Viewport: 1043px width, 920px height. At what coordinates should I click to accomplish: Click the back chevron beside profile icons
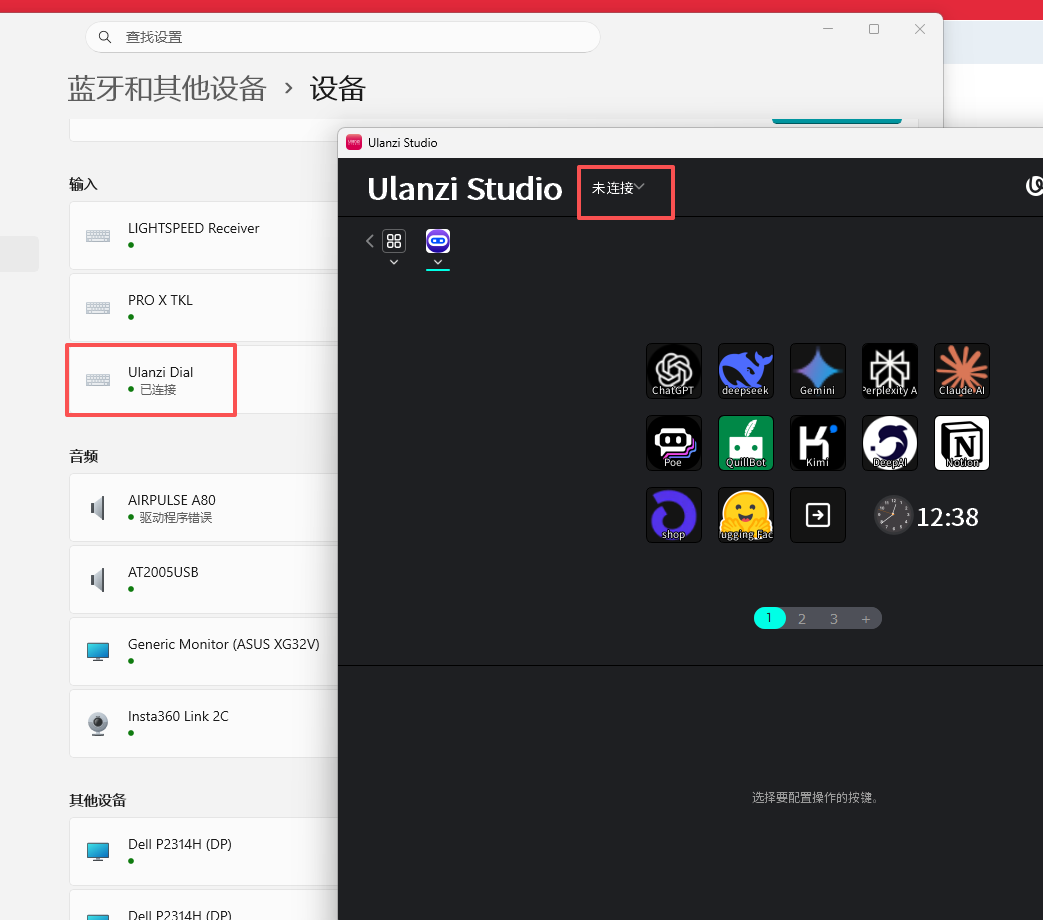pos(370,241)
